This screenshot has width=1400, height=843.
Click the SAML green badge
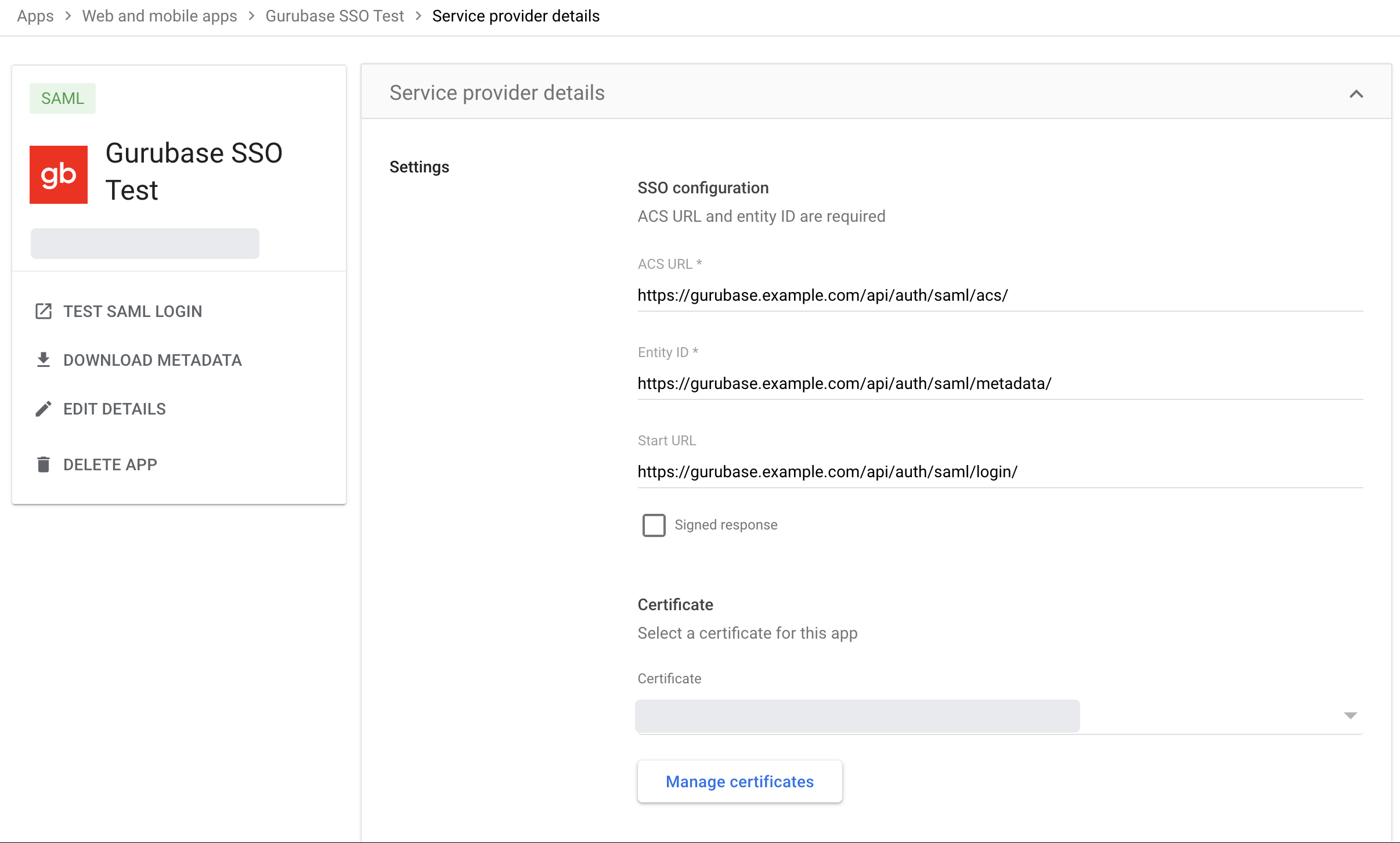coord(63,98)
